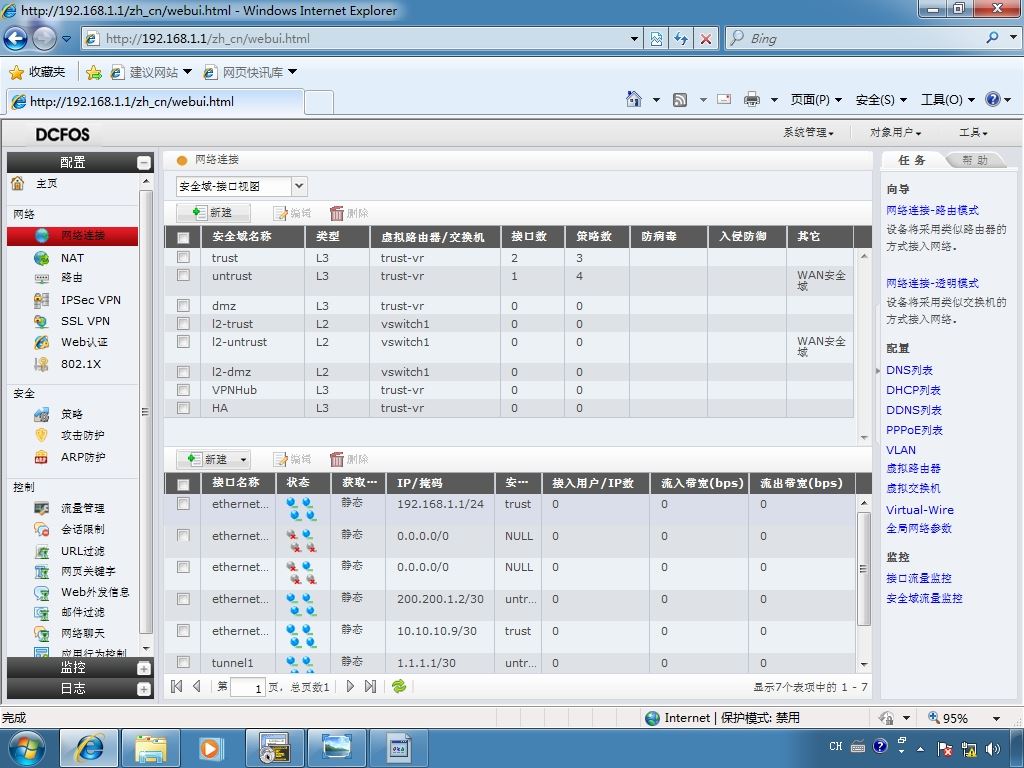Viewport: 1024px width, 768px height.
Task: Open the 攻击防护 shield icon
Action: [x=42, y=435]
